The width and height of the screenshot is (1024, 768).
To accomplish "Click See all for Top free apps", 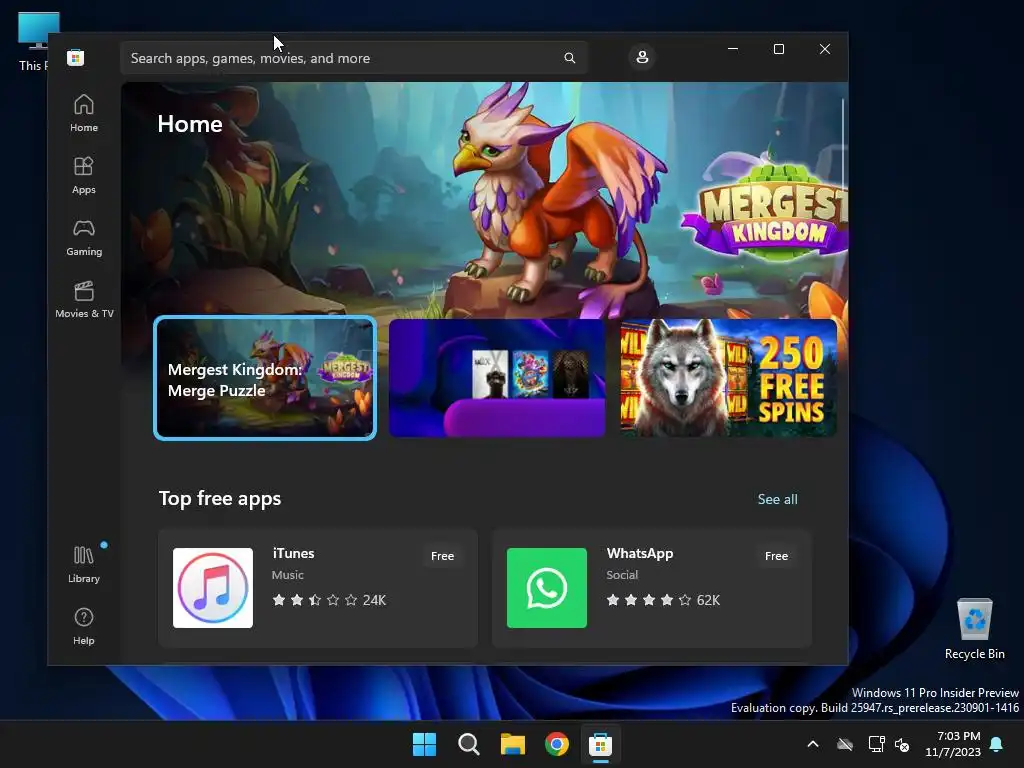I will 777,500.
